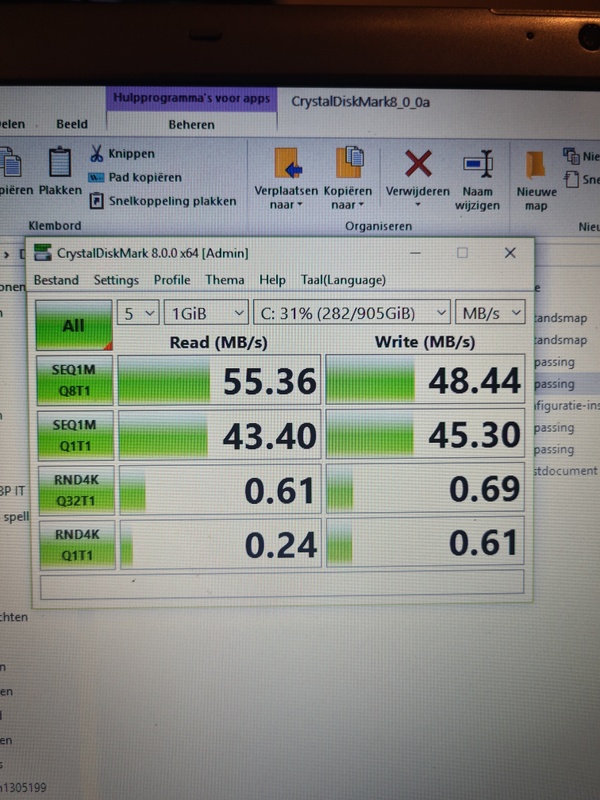Run the SEQ1M Q8T1 test
The width and height of the screenshot is (600, 800).
74,380
